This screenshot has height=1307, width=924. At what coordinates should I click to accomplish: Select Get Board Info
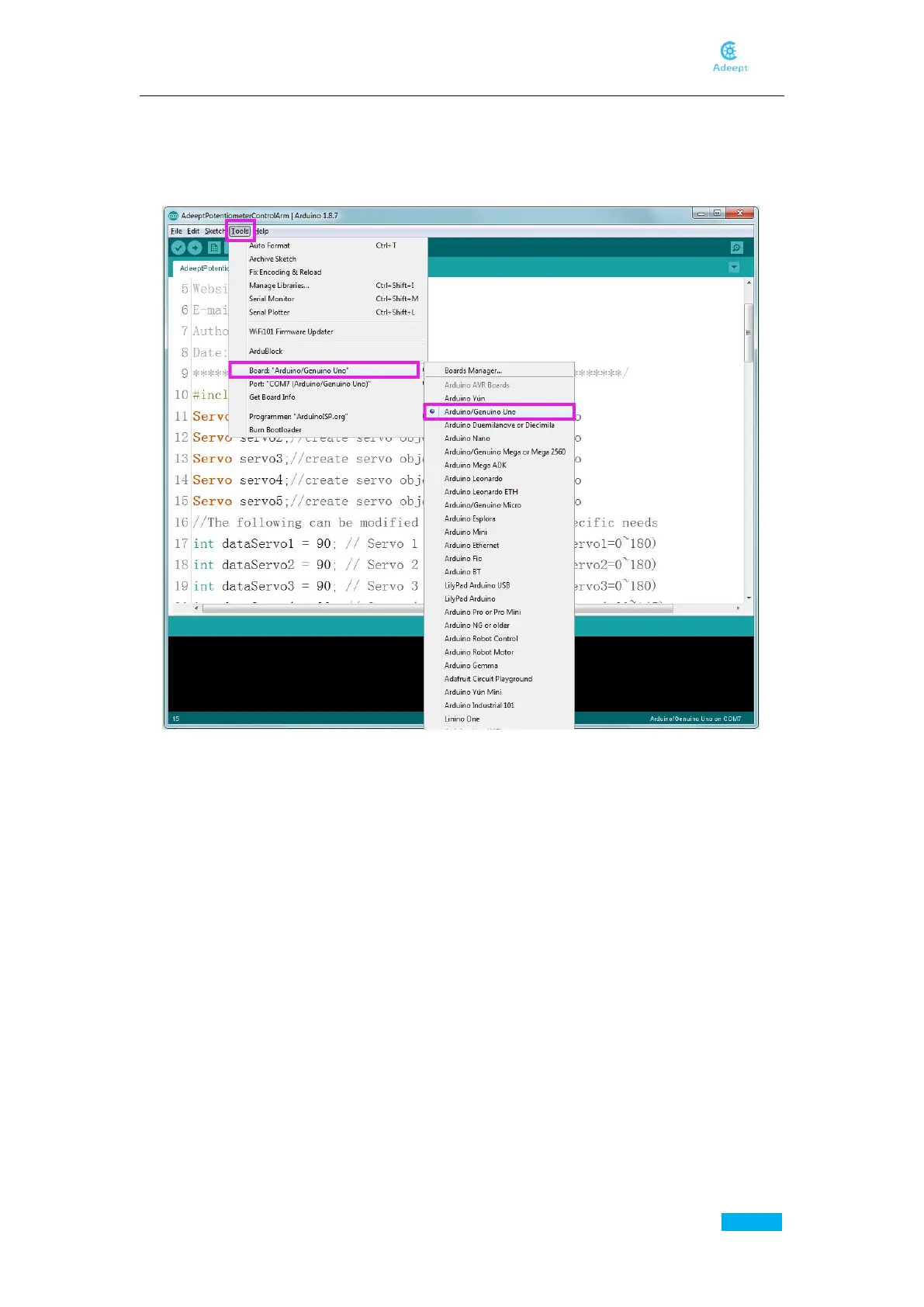click(x=327, y=397)
